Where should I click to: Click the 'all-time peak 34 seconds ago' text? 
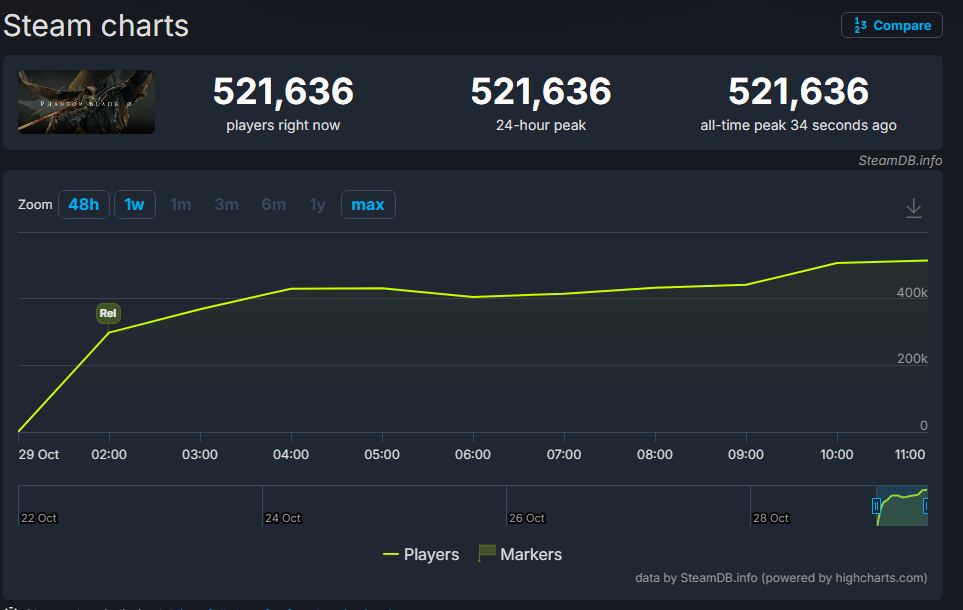pos(798,125)
